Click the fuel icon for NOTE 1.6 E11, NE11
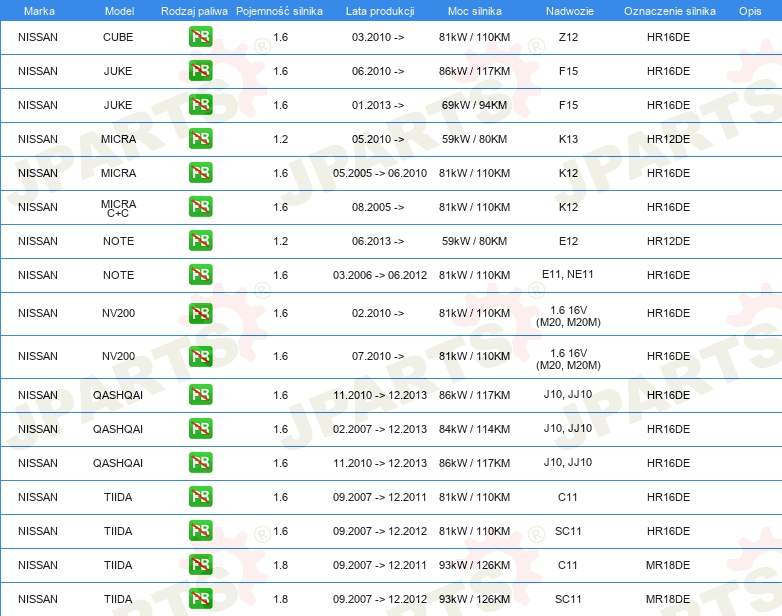The width and height of the screenshot is (782, 616). [x=200, y=274]
